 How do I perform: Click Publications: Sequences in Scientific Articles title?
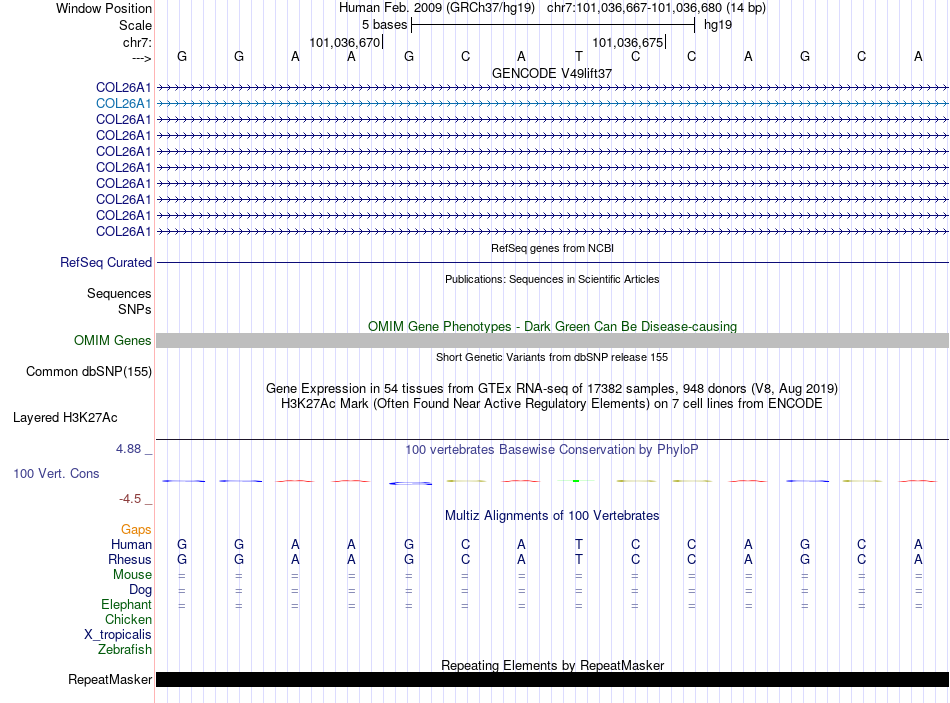pyautogui.click(x=552, y=279)
